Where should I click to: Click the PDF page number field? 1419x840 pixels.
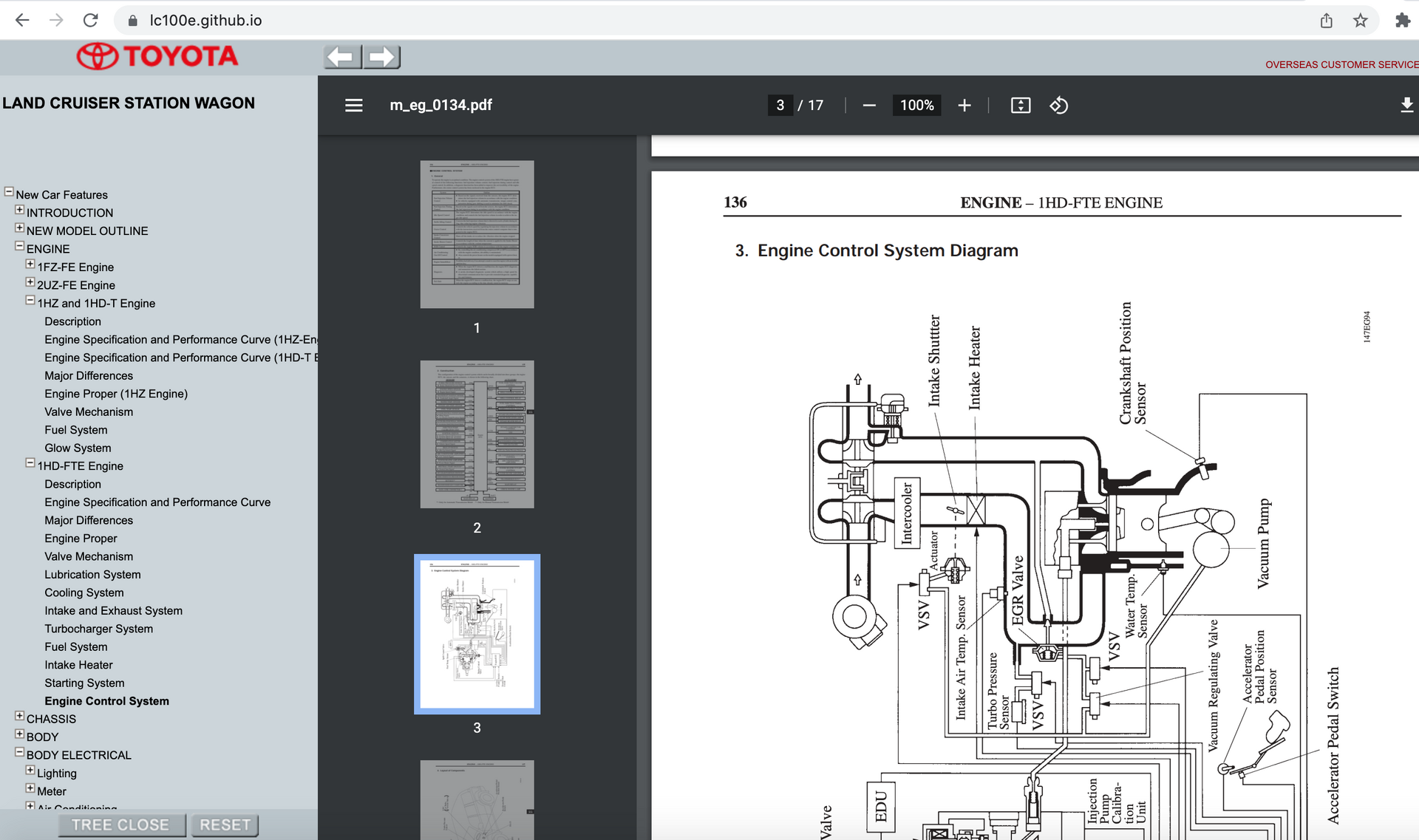pyautogui.click(x=780, y=105)
